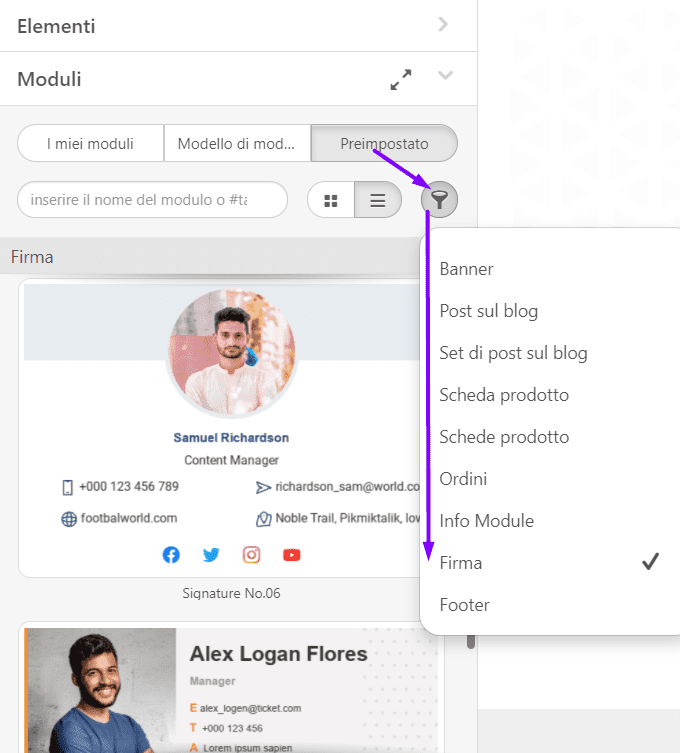Select Alex Logan Flores photo thumbnail
The height and width of the screenshot is (753, 680).
click(x=102, y=691)
